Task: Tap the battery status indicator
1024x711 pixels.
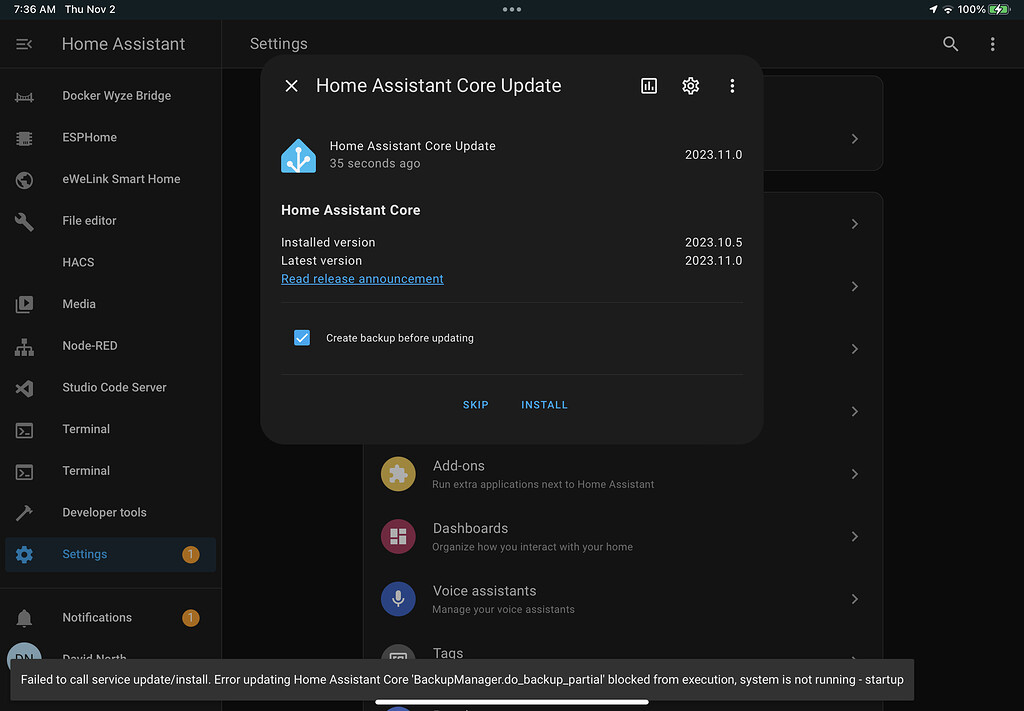Action: [999, 9]
